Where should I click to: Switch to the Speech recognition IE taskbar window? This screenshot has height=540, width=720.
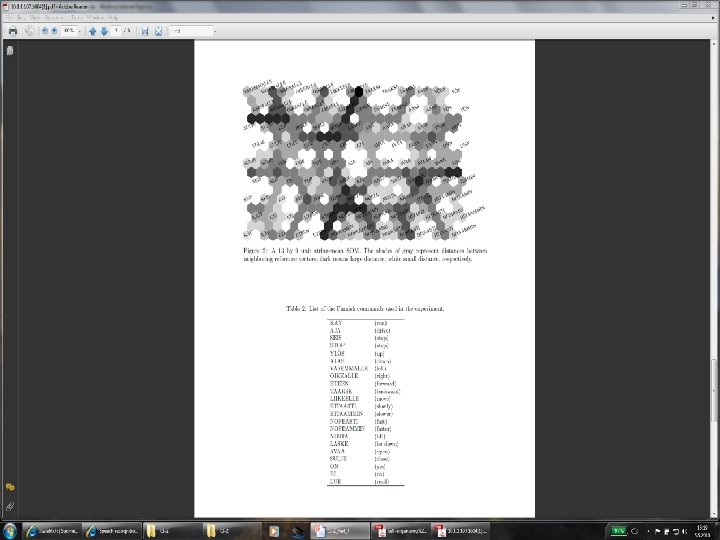click(x=112, y=531)
